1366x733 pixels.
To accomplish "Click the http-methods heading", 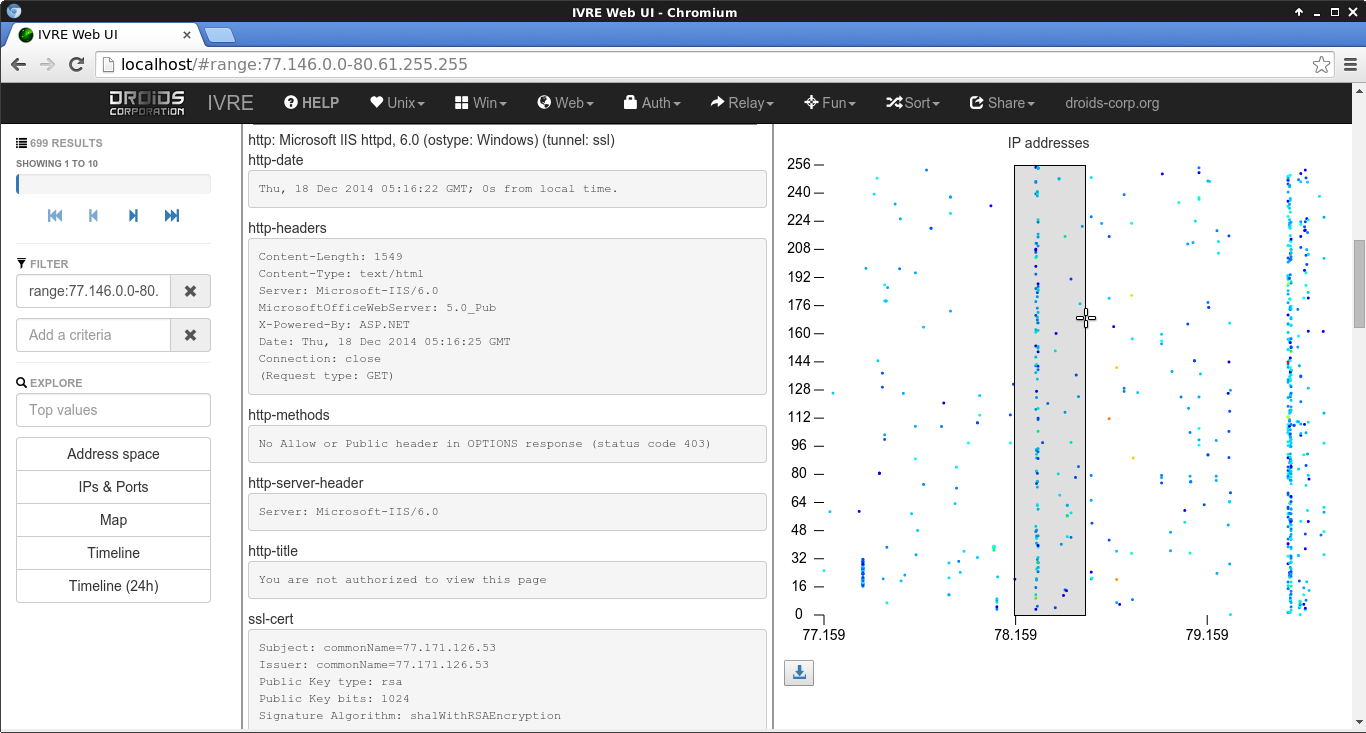I will click(289, 415).
